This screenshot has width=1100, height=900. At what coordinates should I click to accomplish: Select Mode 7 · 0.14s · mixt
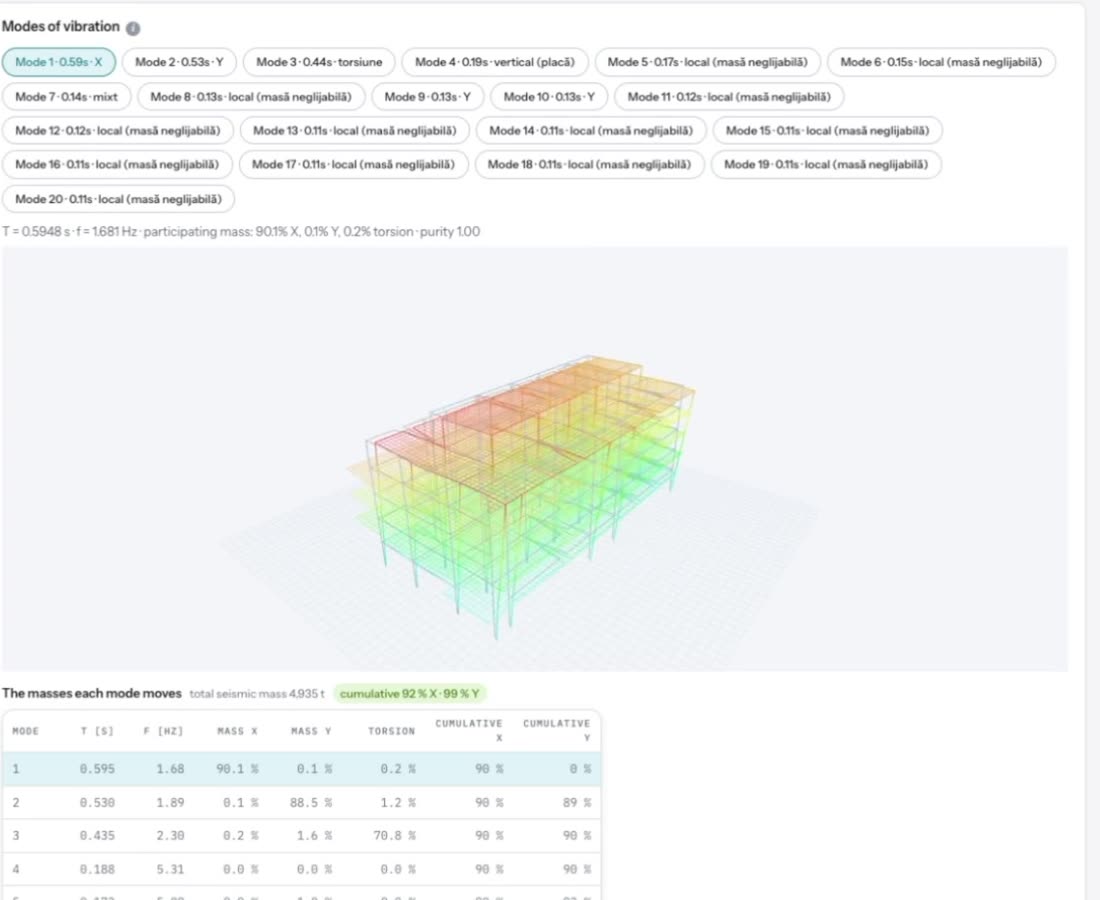tap(67, 97)
